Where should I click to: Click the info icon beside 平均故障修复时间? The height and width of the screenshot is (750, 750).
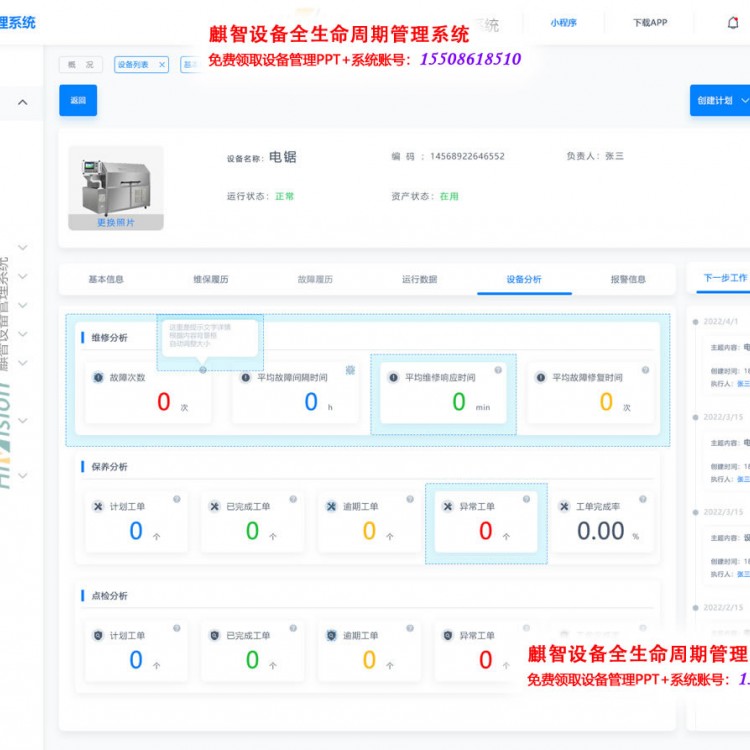(x=540, y=377)
